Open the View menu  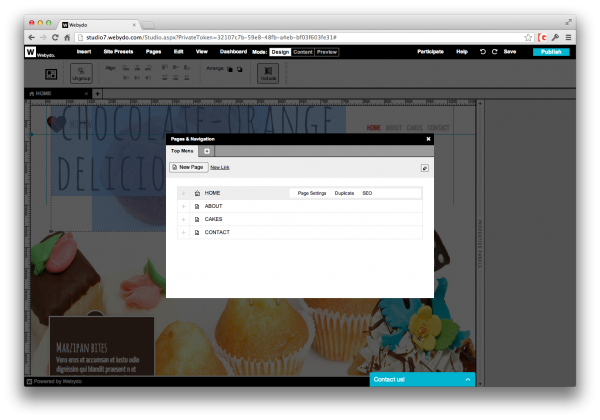(202, 52)
